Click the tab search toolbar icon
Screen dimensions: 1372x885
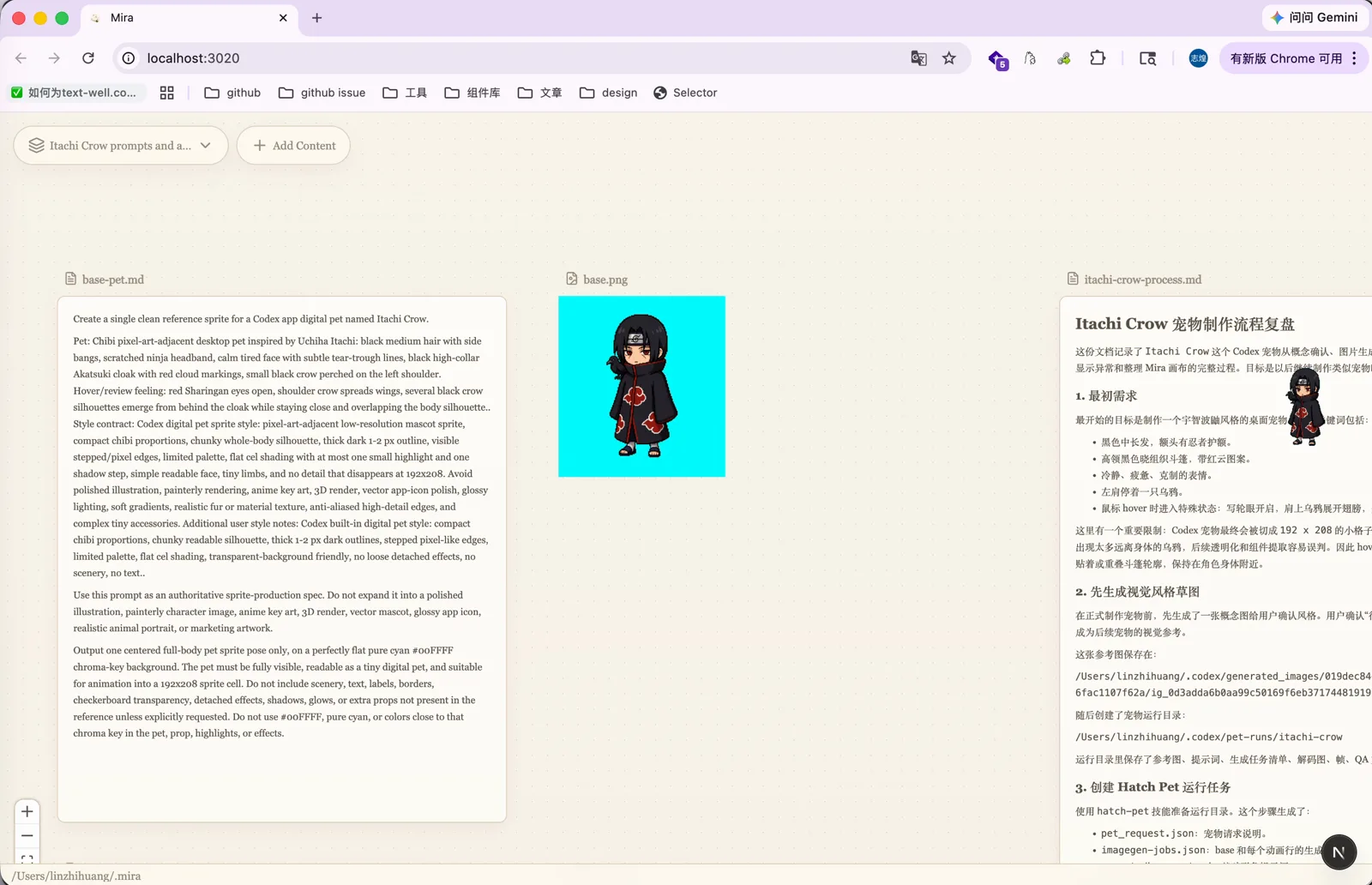coord(1147,58)
